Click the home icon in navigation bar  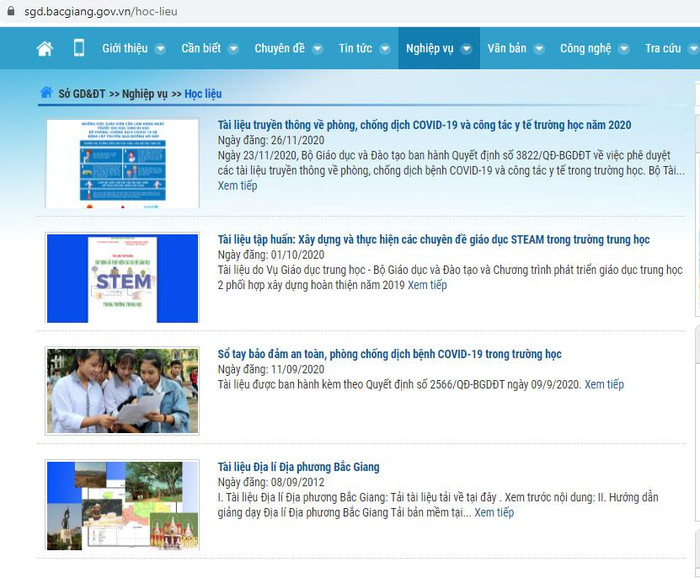44,48
